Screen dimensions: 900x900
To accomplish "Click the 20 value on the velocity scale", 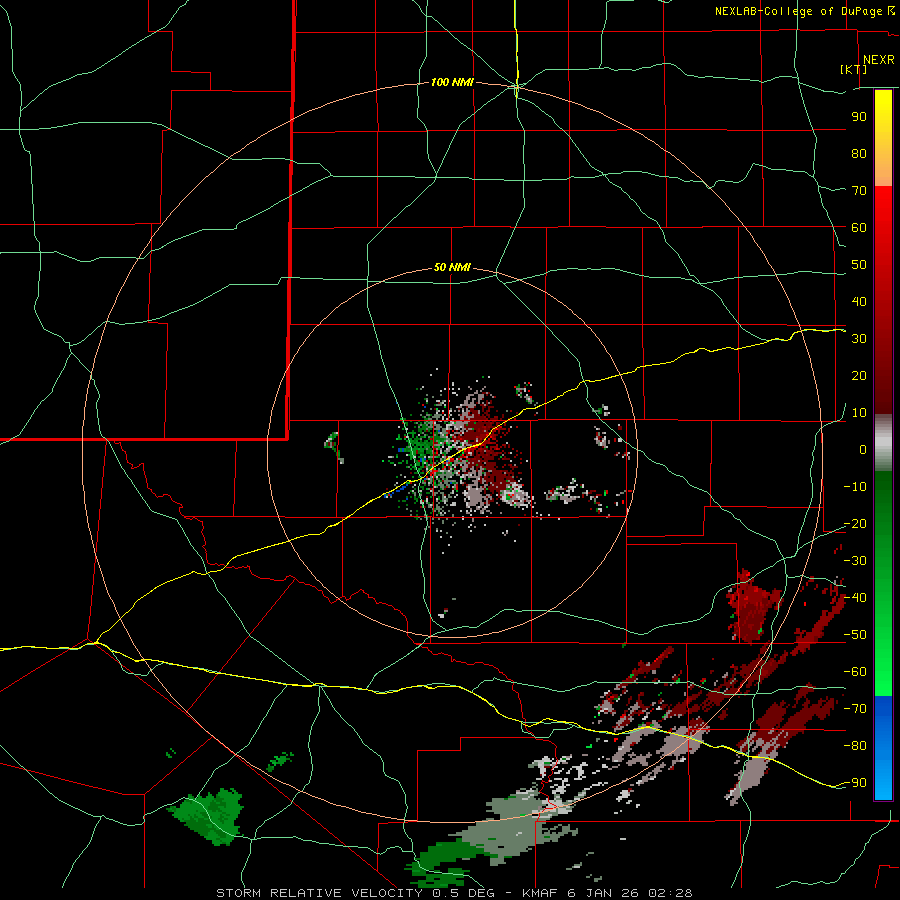I will (859, 376).
